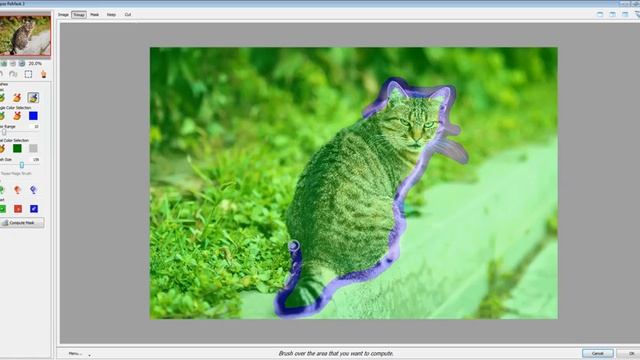The image size is (640, 360).
Task: Select the blue compute brush tool
Action: click(x=33, y=98)
